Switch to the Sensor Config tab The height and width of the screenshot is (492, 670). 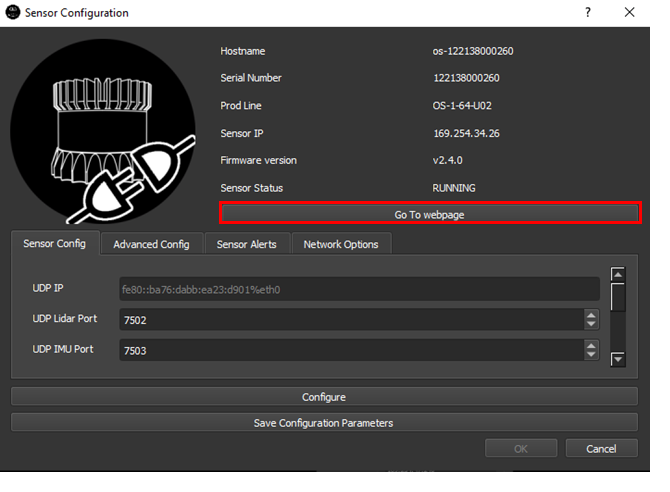pos(55,243)
